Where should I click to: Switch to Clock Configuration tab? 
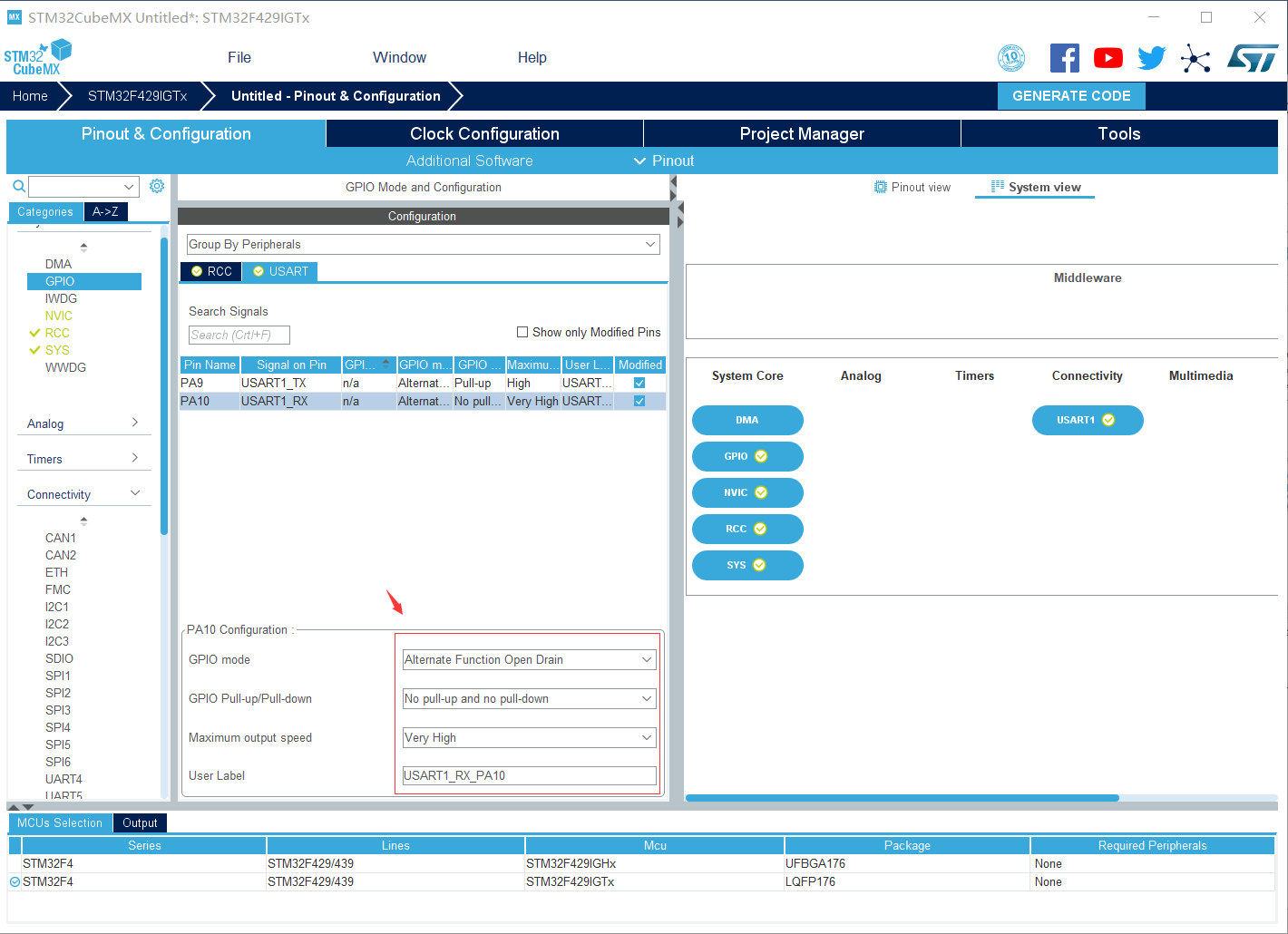click(484, 133)
